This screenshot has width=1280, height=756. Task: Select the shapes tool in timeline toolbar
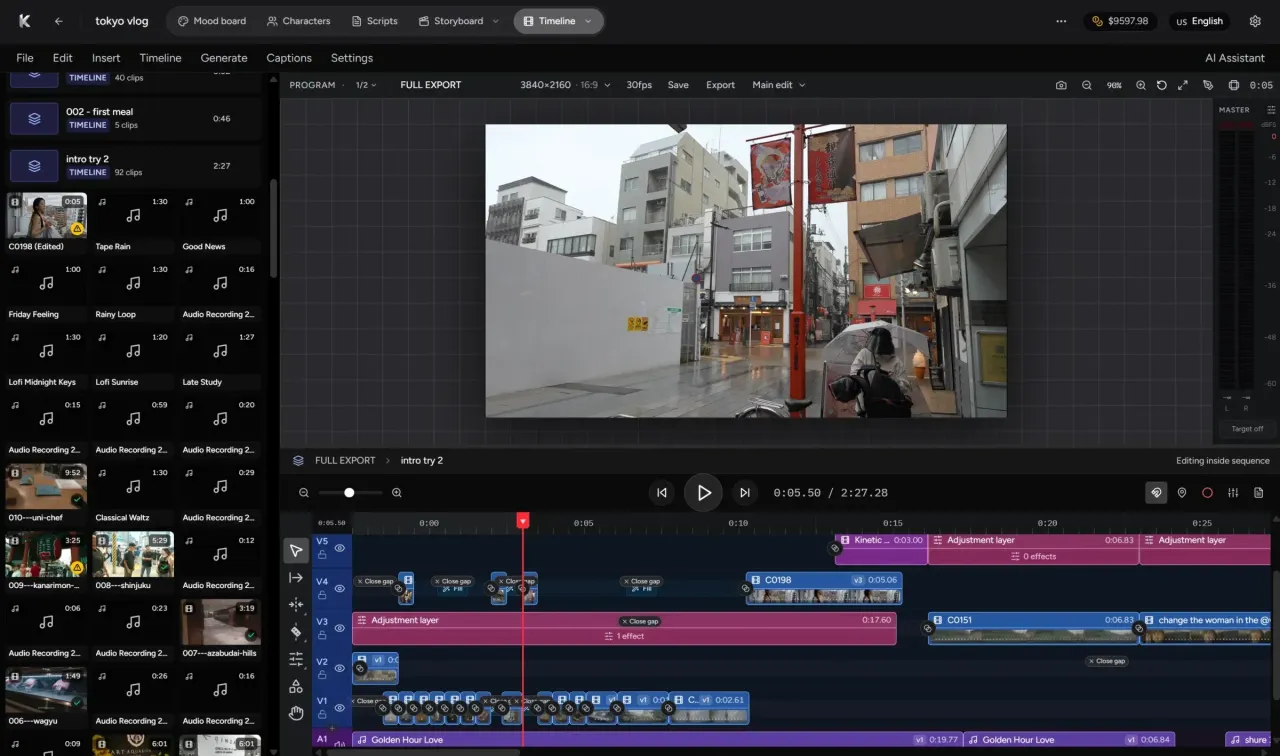tap(296, 686)
